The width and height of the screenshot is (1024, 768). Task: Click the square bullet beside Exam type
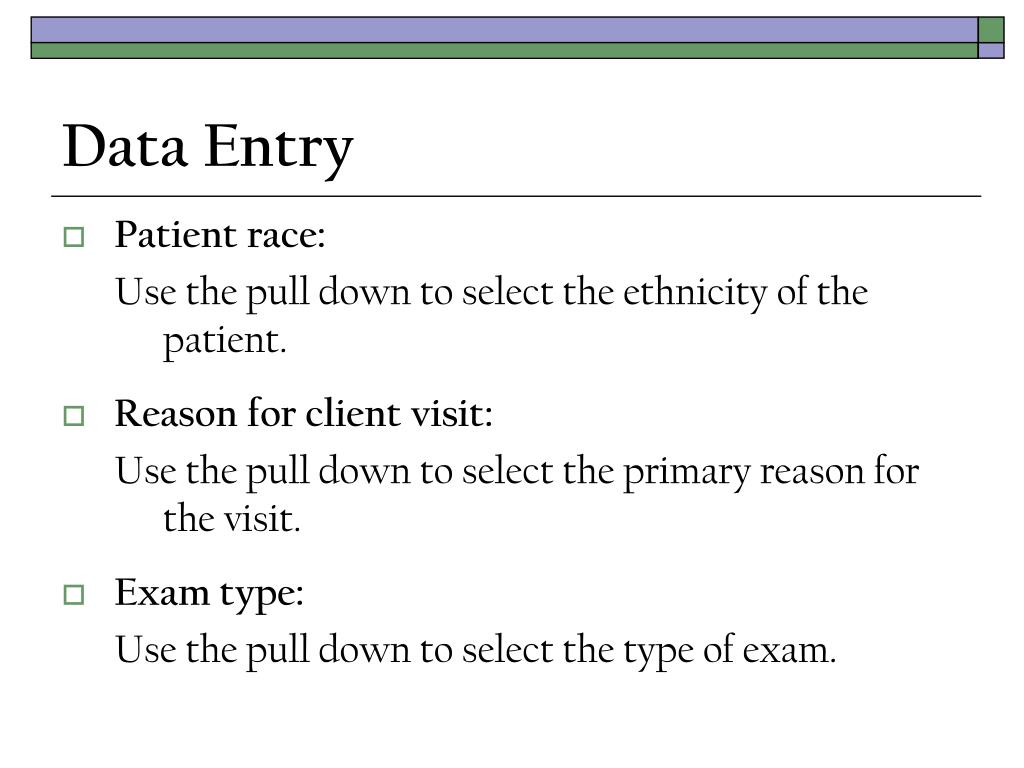pyautogui.click(x=74, y=594)
